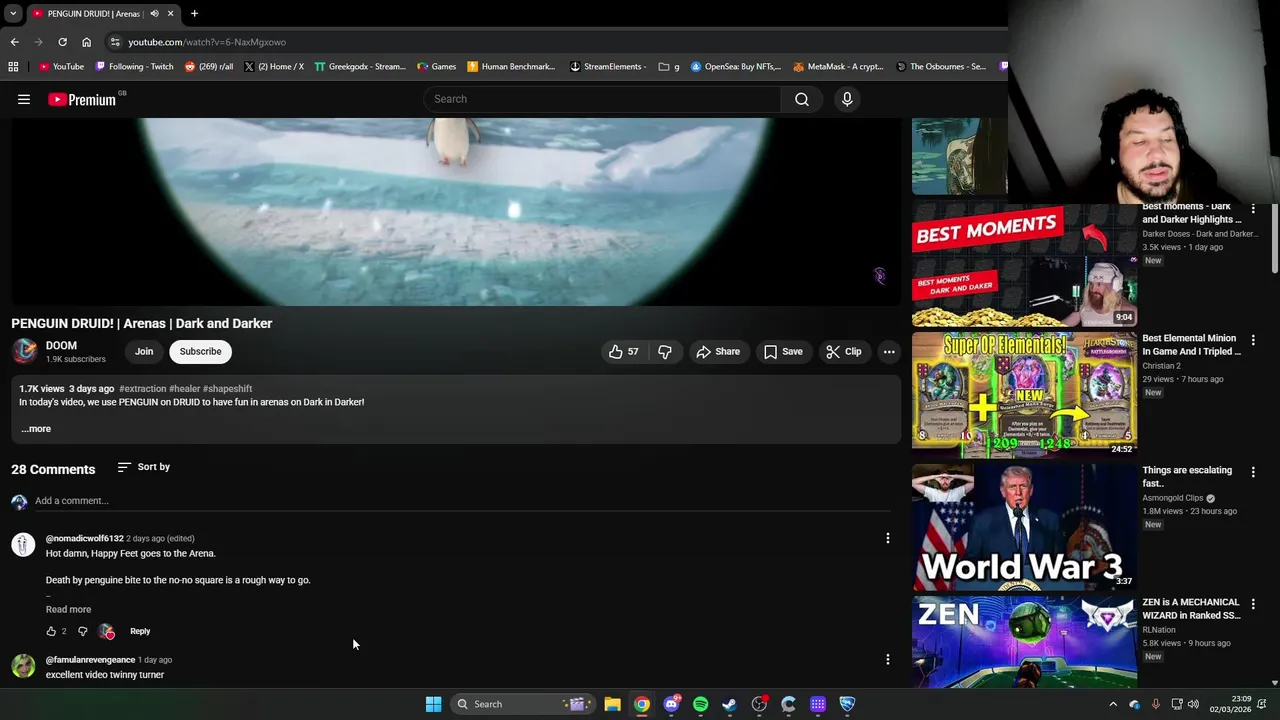
Task: Open the browser home page icon
Action: (86, 42)
